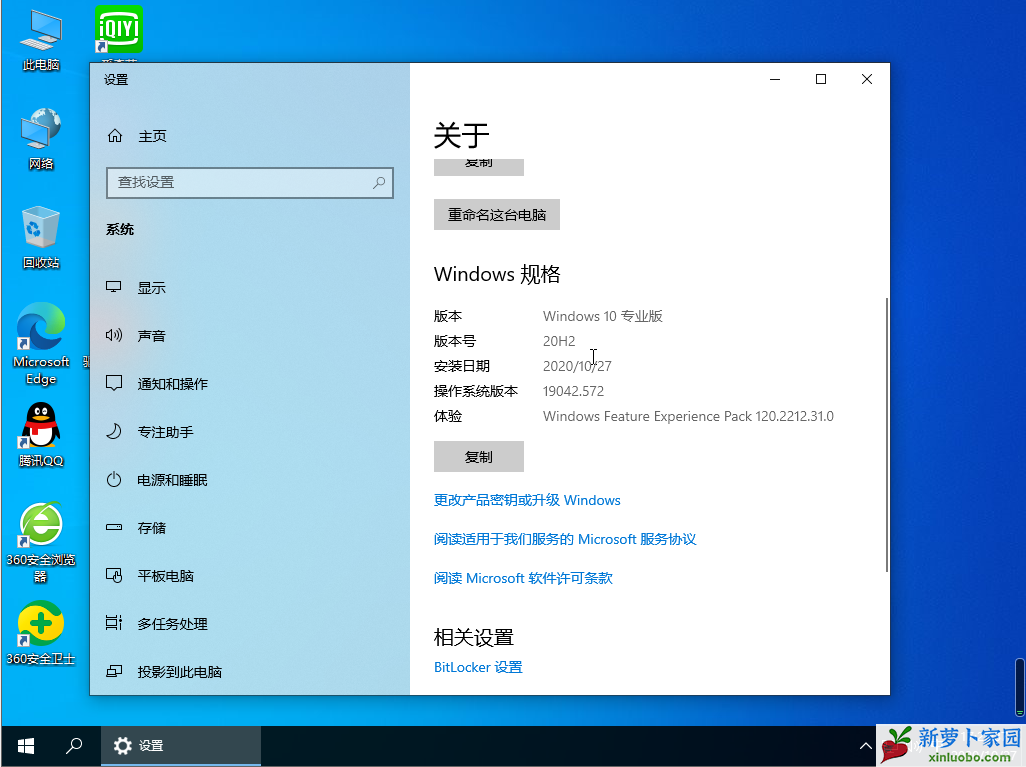The image size is (1026, 767).
Task: Minimize the 设置 window
Action: [775, 79]
